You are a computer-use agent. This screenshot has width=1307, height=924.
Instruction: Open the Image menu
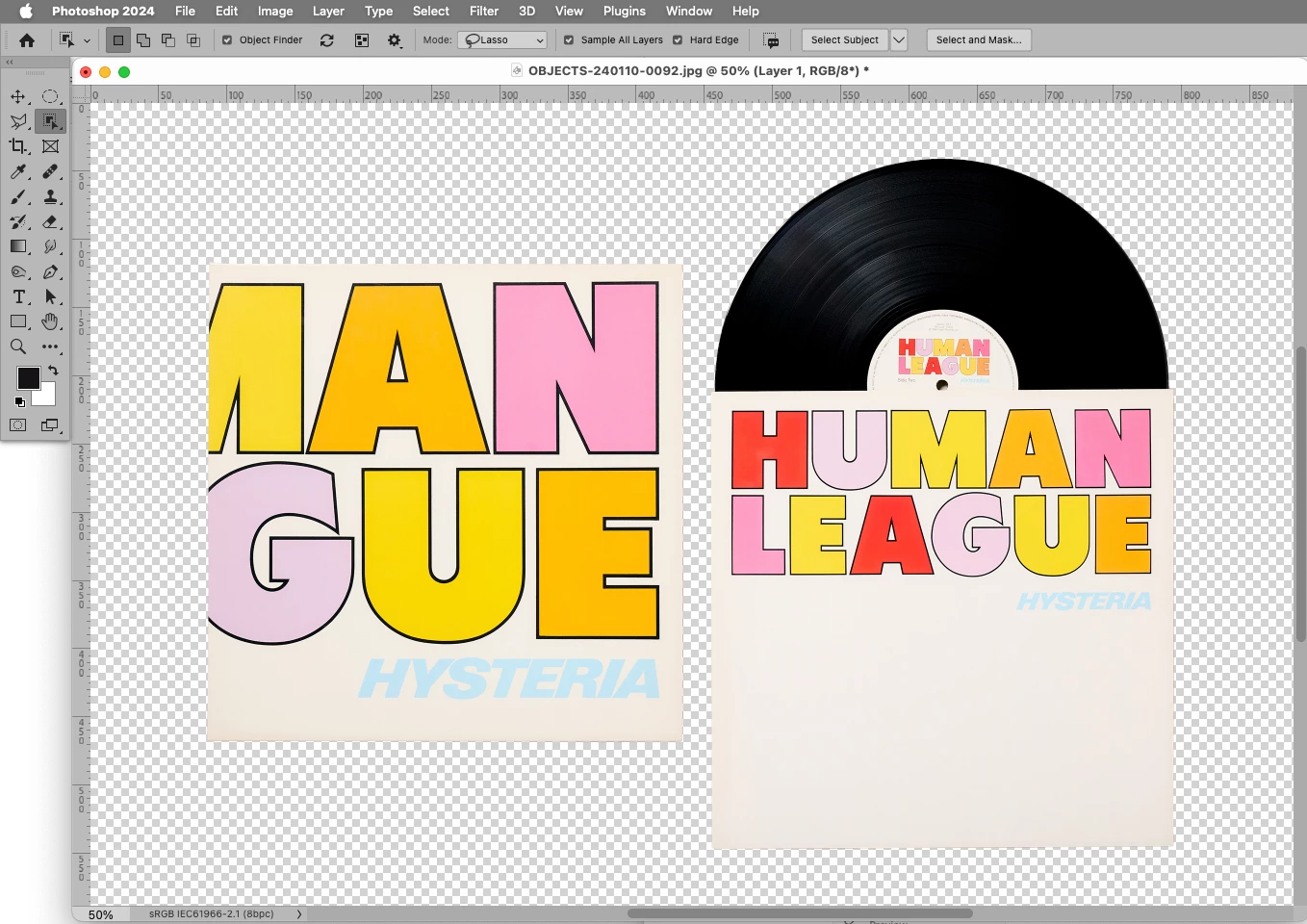[x=275, y=11]
